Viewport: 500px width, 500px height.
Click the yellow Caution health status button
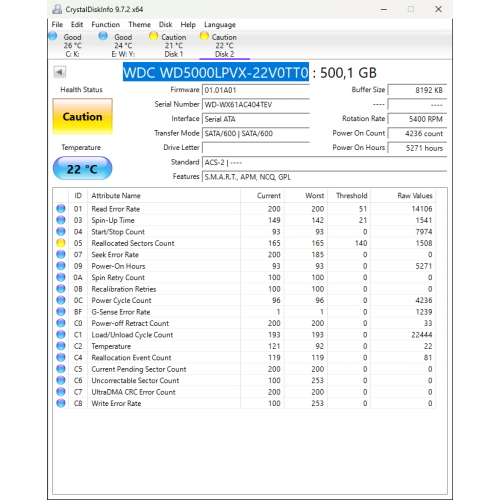82,116
